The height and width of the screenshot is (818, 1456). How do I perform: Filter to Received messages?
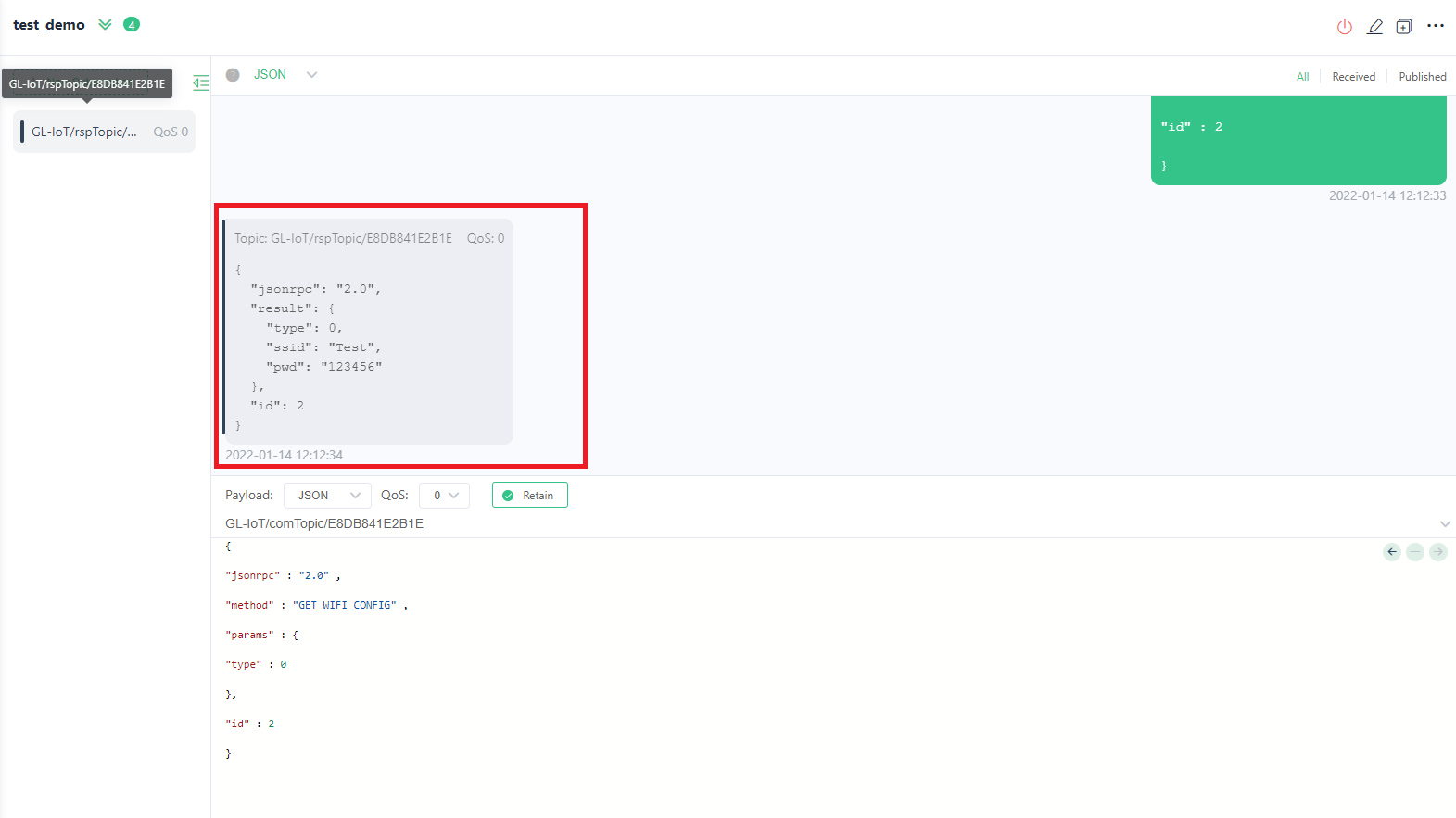(1353, 77)
